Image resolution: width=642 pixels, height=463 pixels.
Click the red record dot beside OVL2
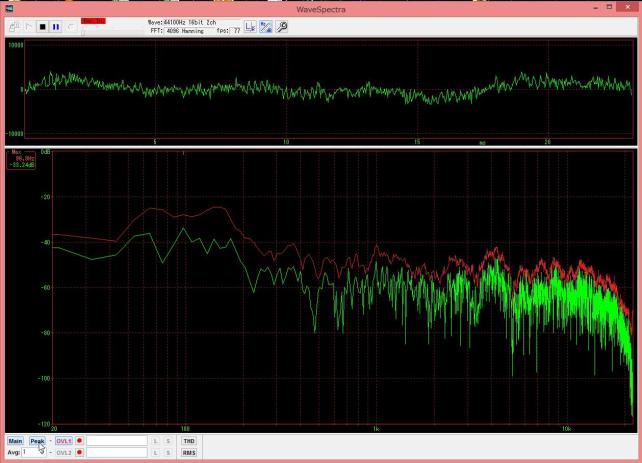pos(79,452)
